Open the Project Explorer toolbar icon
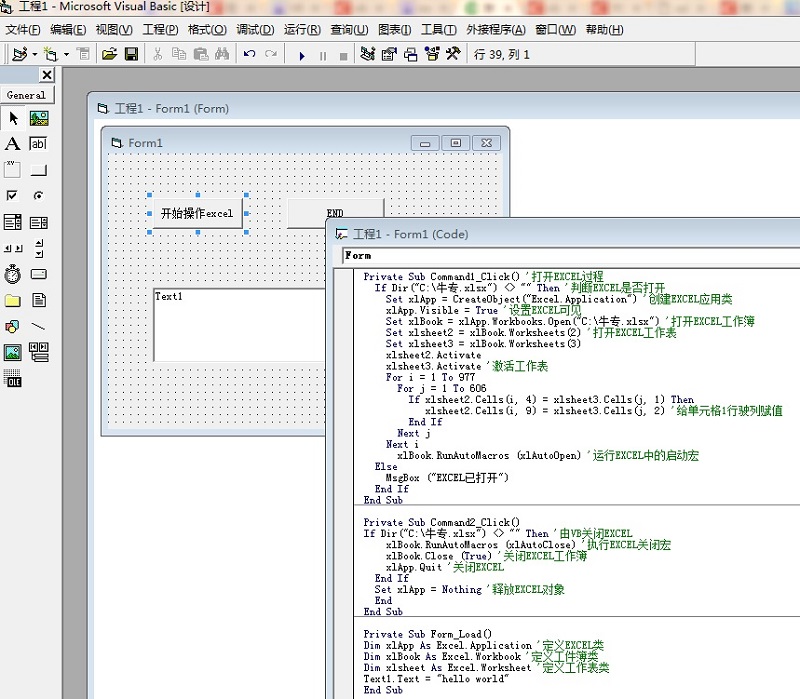 pyautogui.click(x=367, y=54)
